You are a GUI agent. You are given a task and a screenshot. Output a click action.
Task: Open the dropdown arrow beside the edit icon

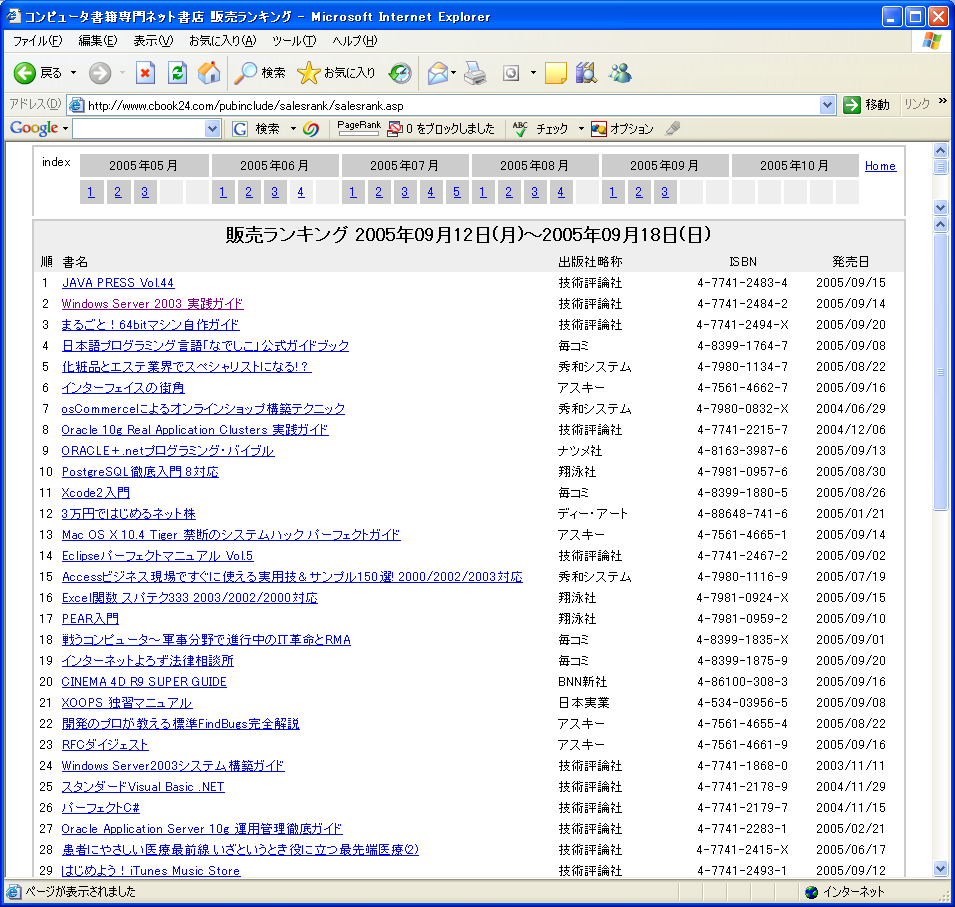(x=534, y=74)
